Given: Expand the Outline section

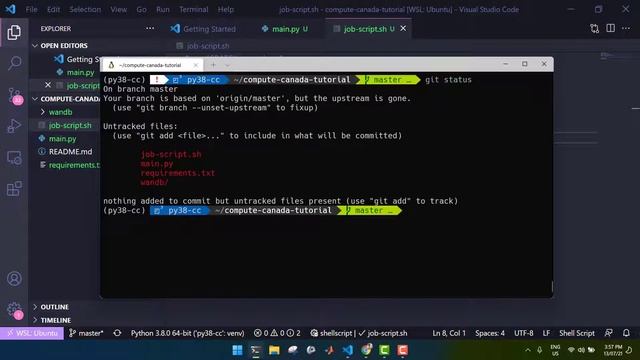Looking at the screenshot, I should click(54, 307).
